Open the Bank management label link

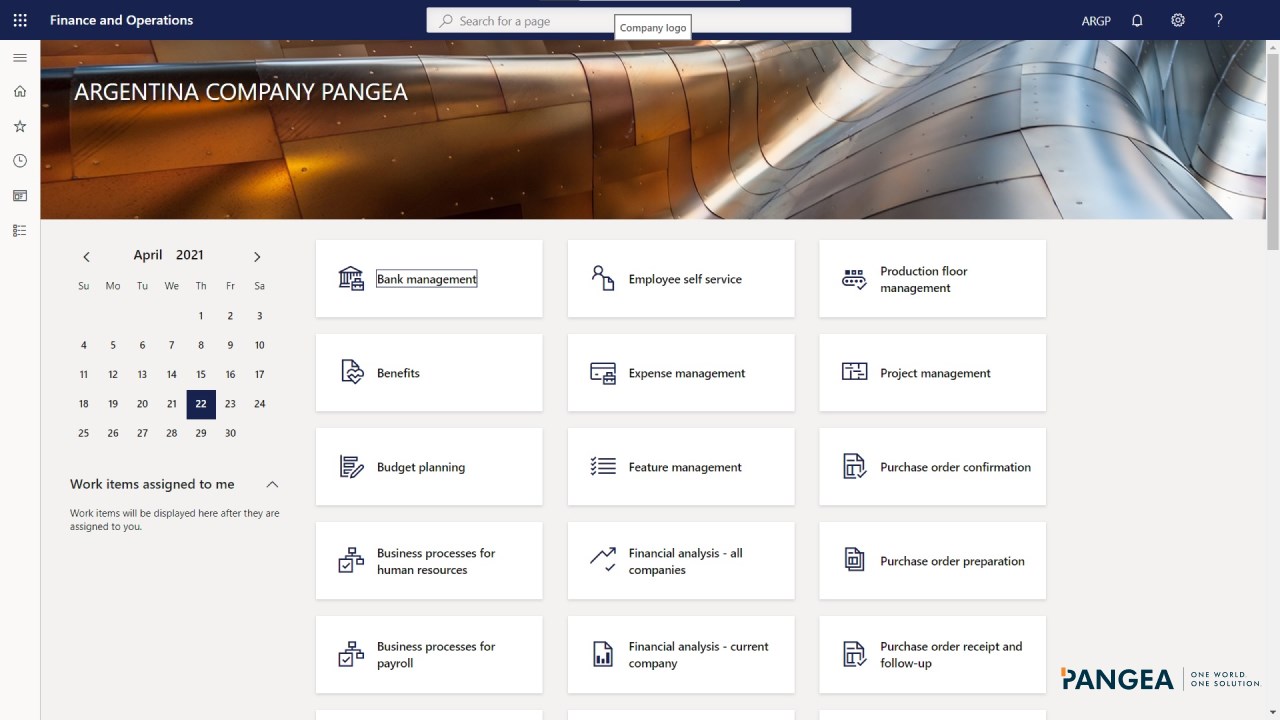tap(427, 279)
